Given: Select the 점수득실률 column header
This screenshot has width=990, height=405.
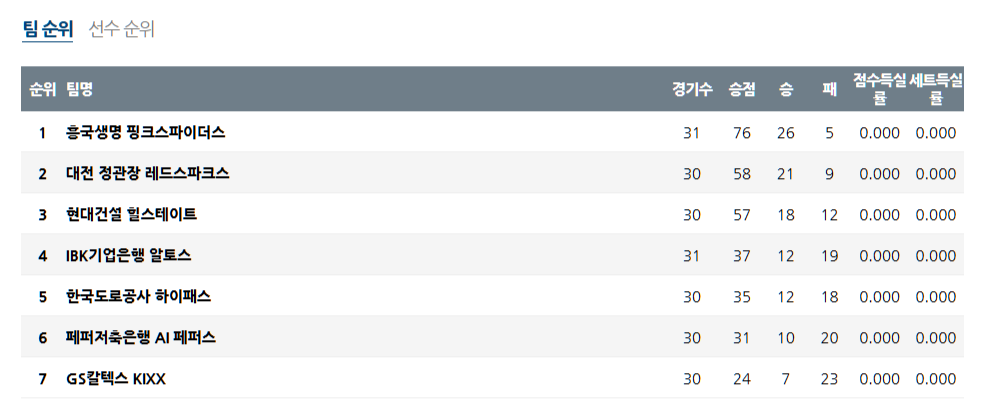Looking at the screenshot, I should [x=879, y=89].
